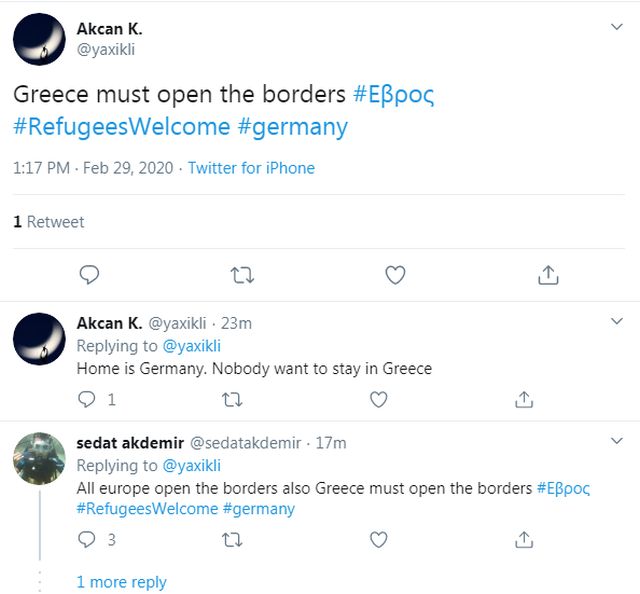
Task: Like sedat akdemir's reply tweet
Action: pyautogui.click(x=378, y=539)
